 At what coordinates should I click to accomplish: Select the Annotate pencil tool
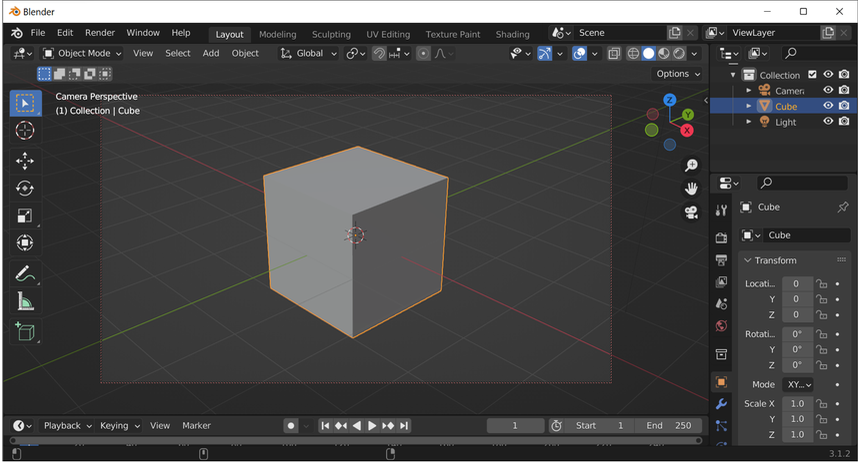(x=25, y=274)
